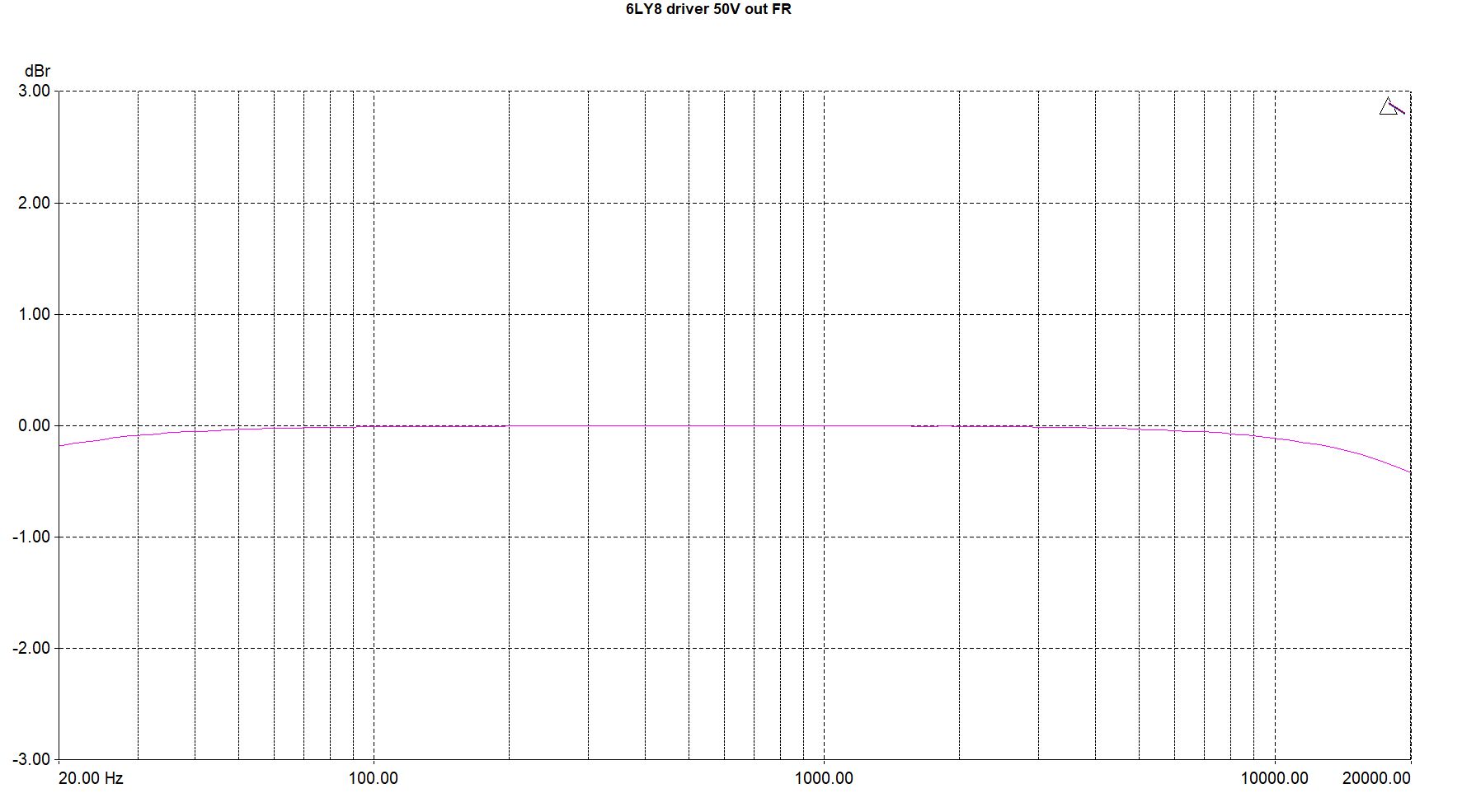
Task: Click the -3.00 y-axis label
Action: 31,759
